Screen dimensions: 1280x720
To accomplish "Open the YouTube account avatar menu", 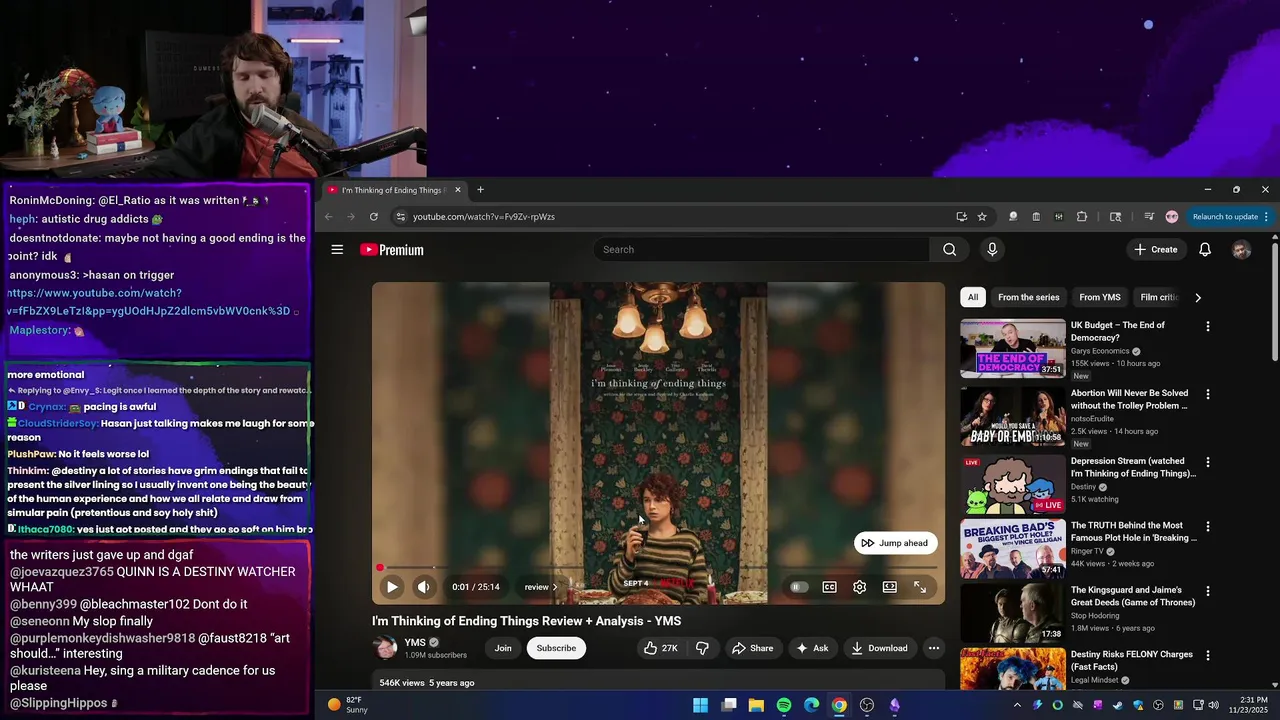I will tap(1241, 250).
